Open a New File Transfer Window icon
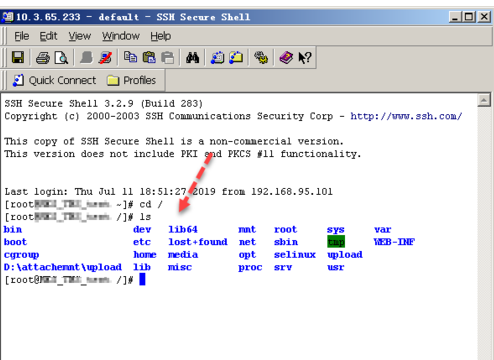The height and width of the screenshot is (360, 494). [236, 58]
